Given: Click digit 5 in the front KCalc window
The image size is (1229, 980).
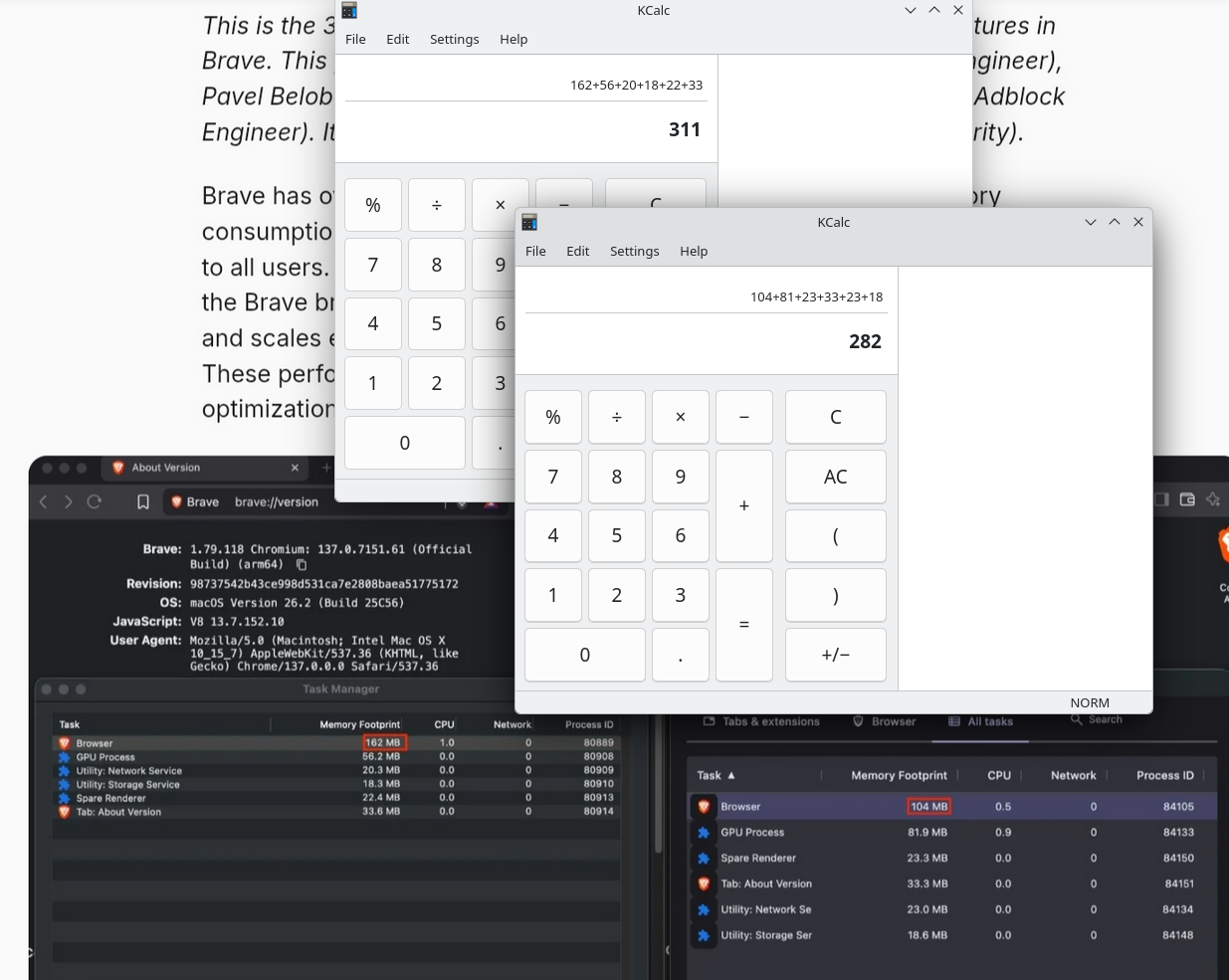Looking at the screenshot, I should point(617,535).
